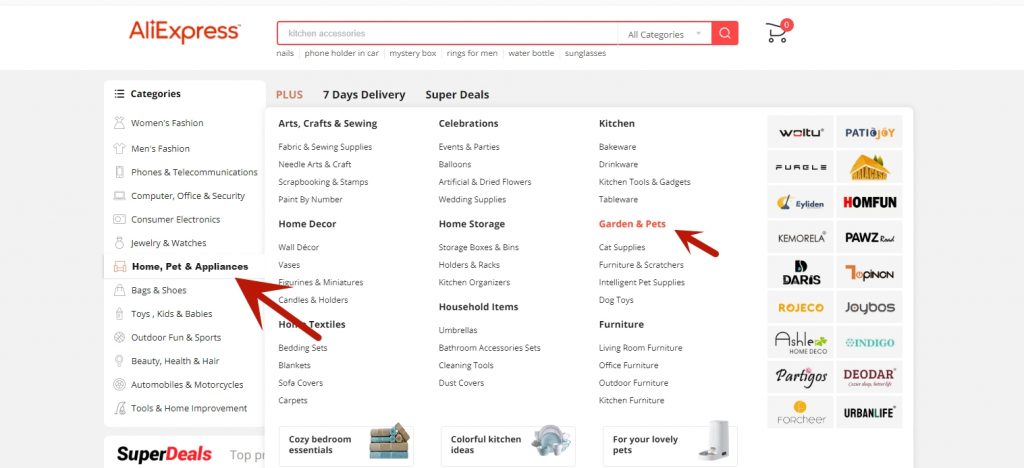The width and height of the screenshot is (1024, 468).
Task: Open the PAWZ Road brand logo
Action: pos(869,237)
